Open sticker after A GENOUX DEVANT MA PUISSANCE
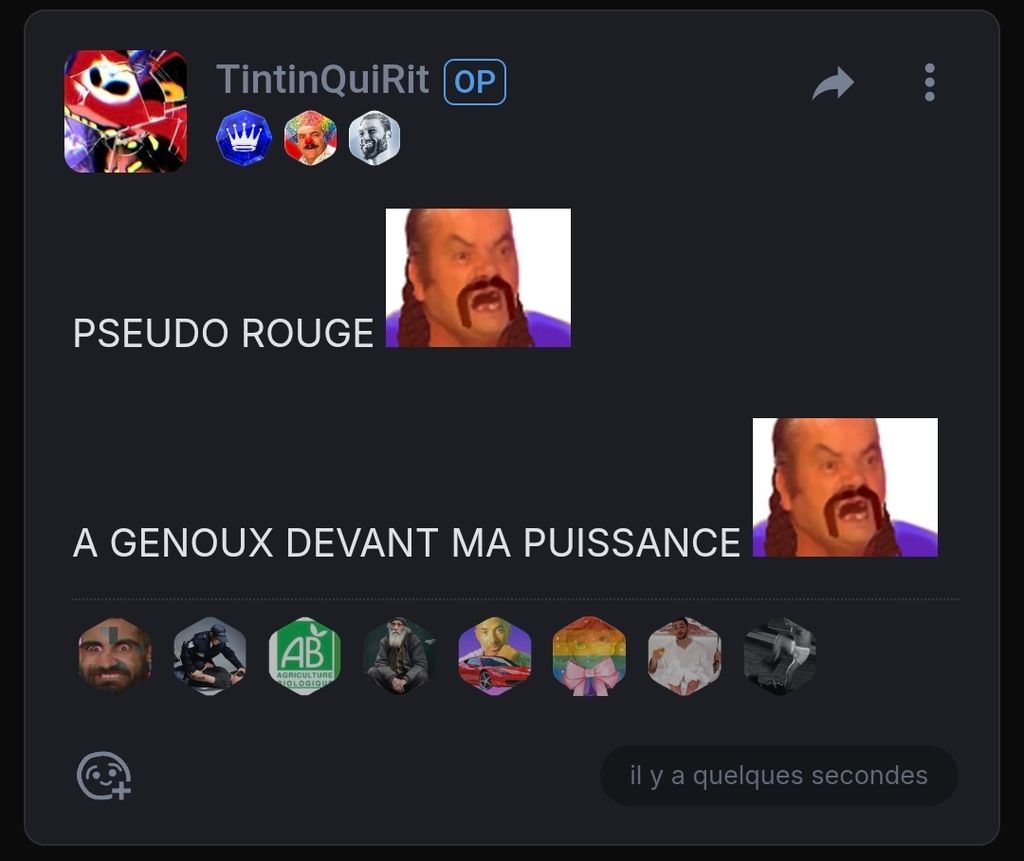 click(x=845, y=487)
